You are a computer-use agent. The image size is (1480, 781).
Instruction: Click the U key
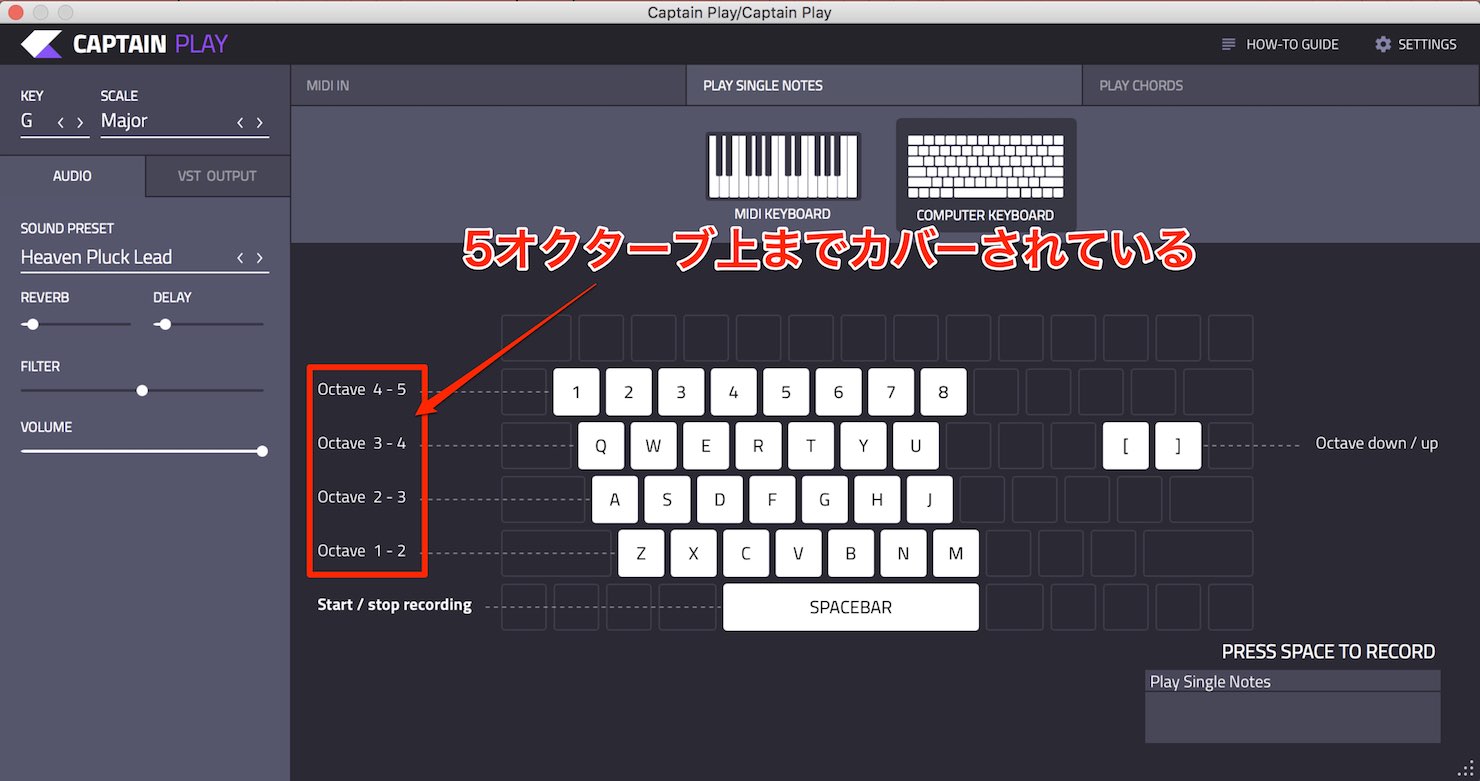pyautogui.click(x=915, y=446)
